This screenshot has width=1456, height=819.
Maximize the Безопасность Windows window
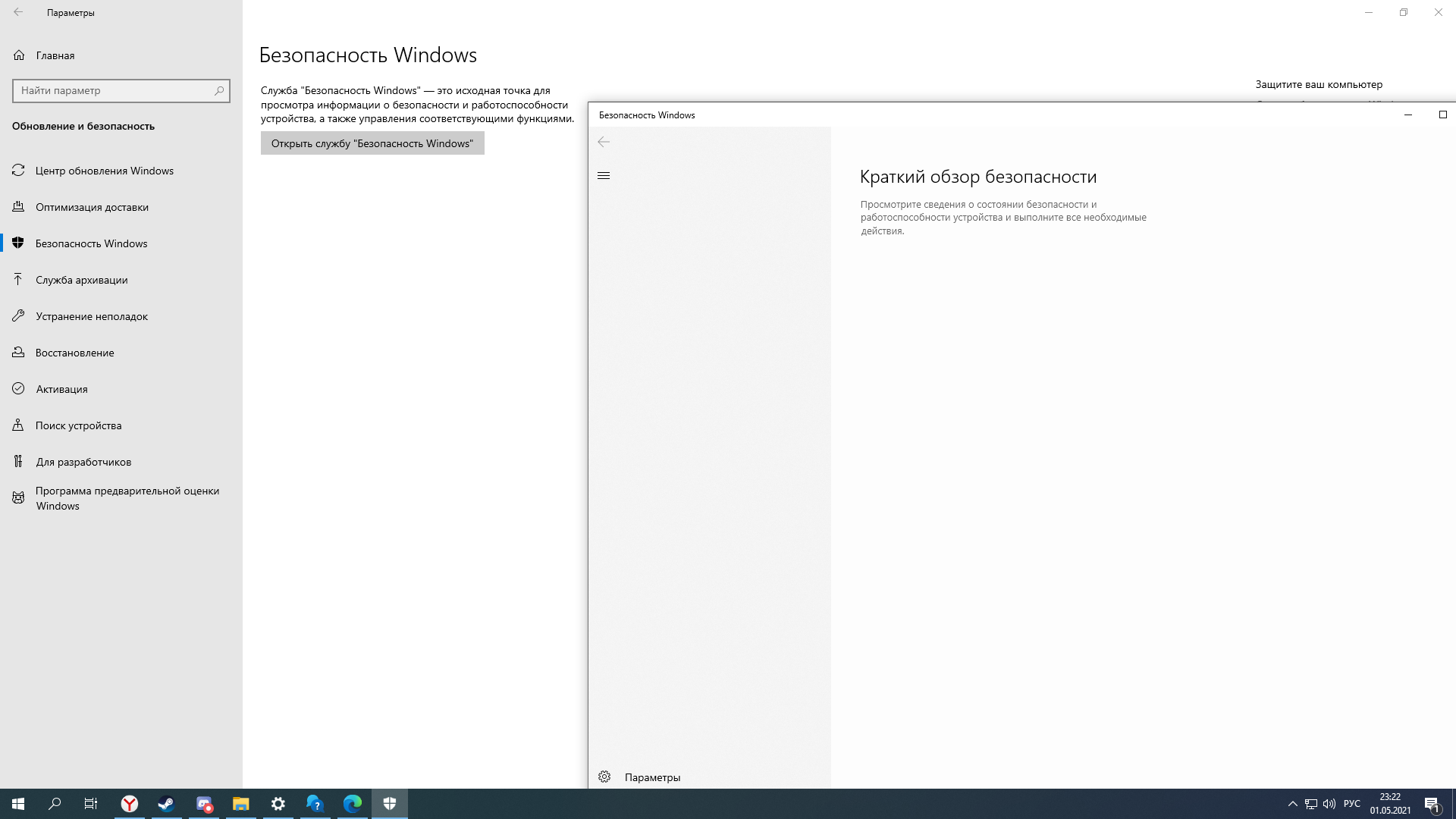pyautogui.click(x=1442, y=115)
